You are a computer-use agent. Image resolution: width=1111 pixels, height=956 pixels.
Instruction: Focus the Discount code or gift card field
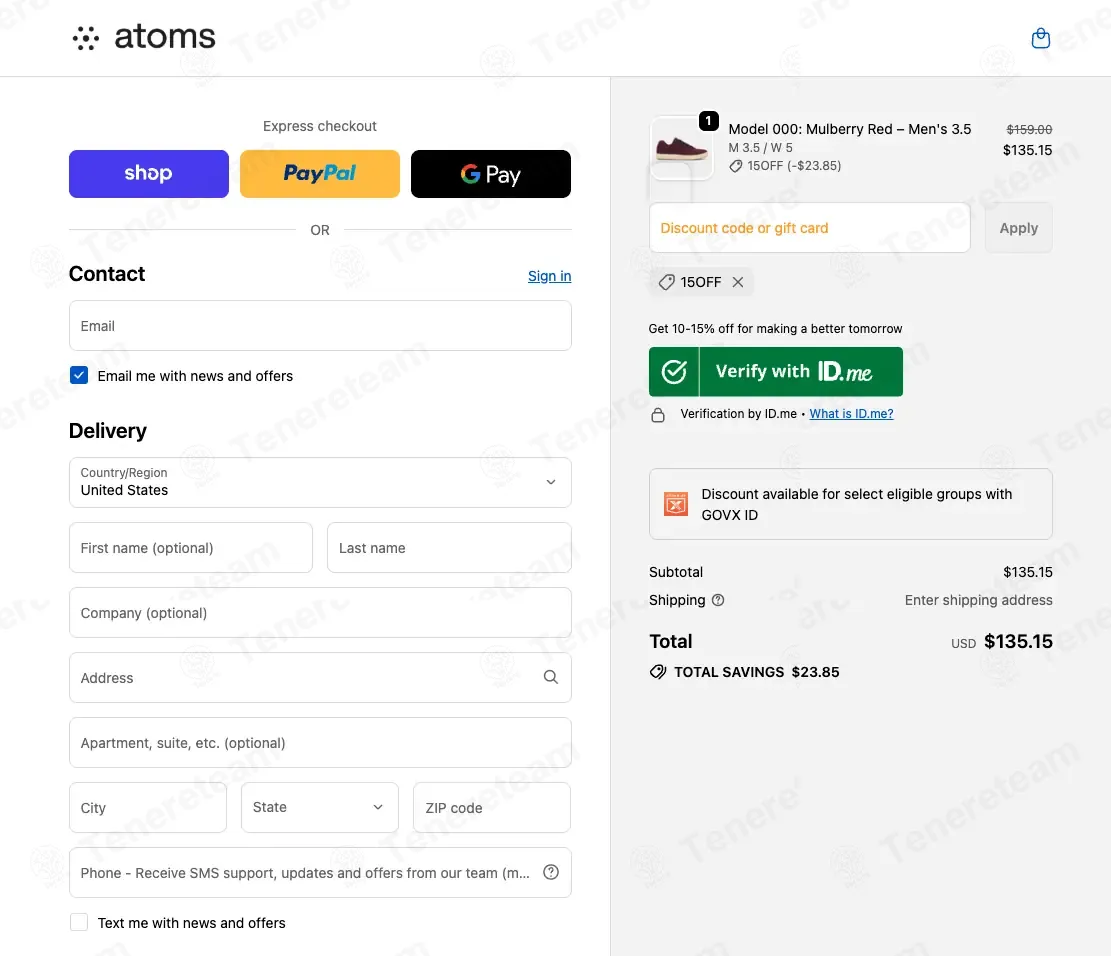(x=809, y=228)
